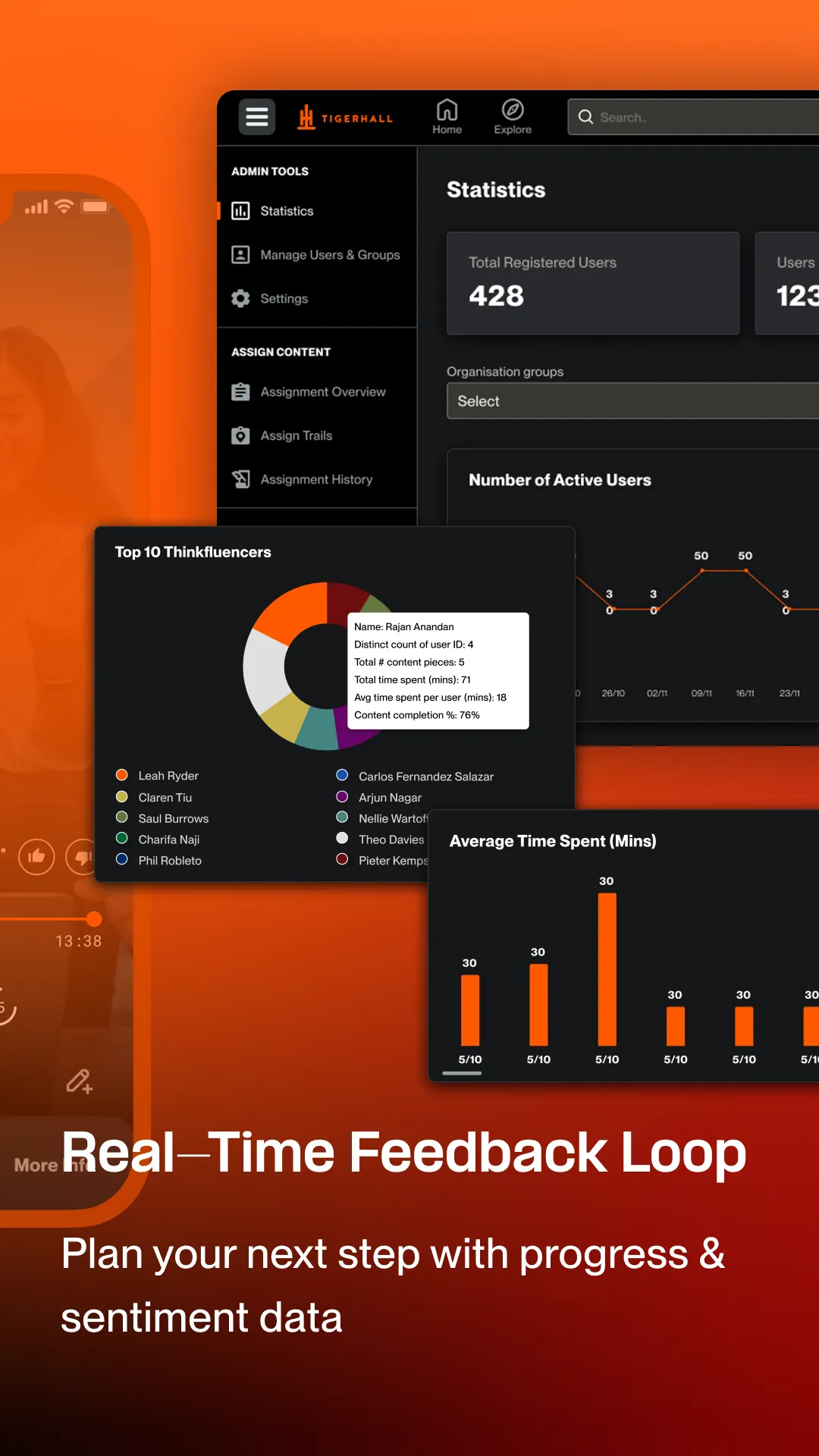Viewport: 819px width, 1456px height.
Task: Focus the Search input field
Action: point(694,117)
